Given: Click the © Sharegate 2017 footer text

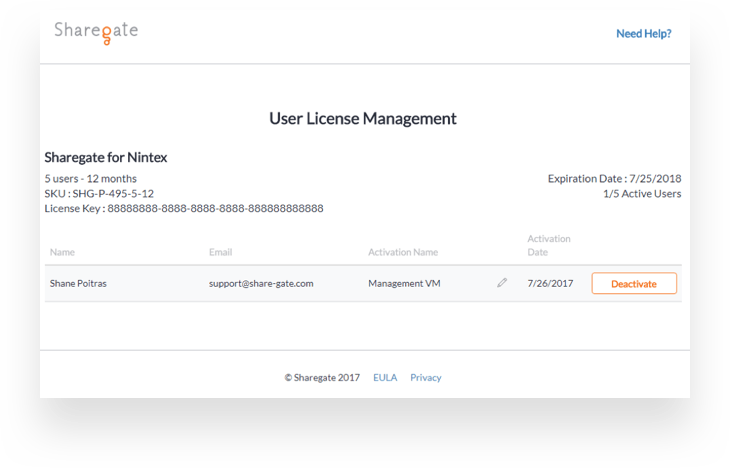Looking at the screenshot, I should click(322, 378).
